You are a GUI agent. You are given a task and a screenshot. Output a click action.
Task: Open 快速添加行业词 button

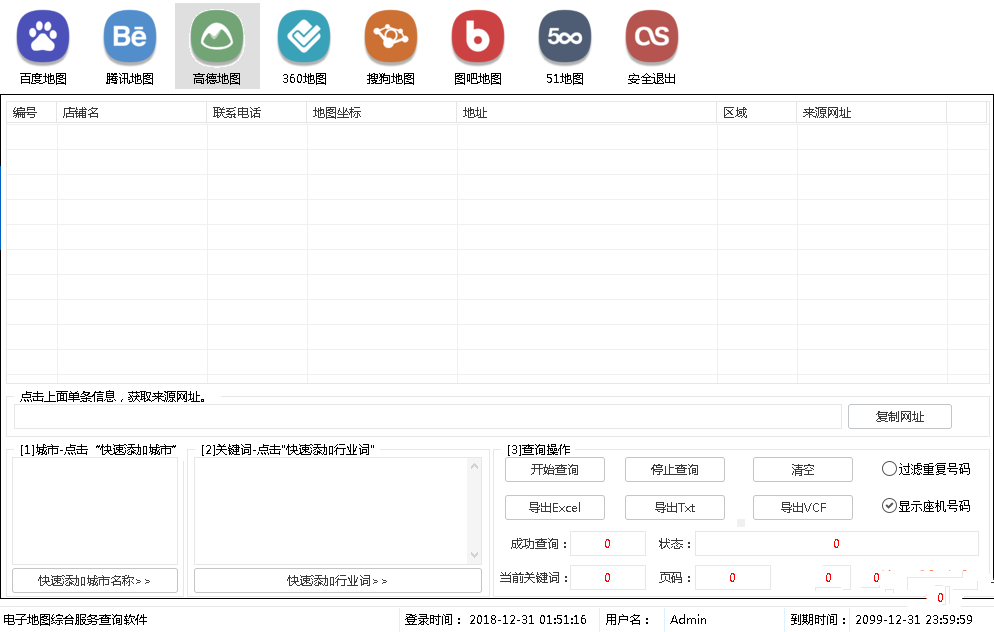(x=337, y=581)
